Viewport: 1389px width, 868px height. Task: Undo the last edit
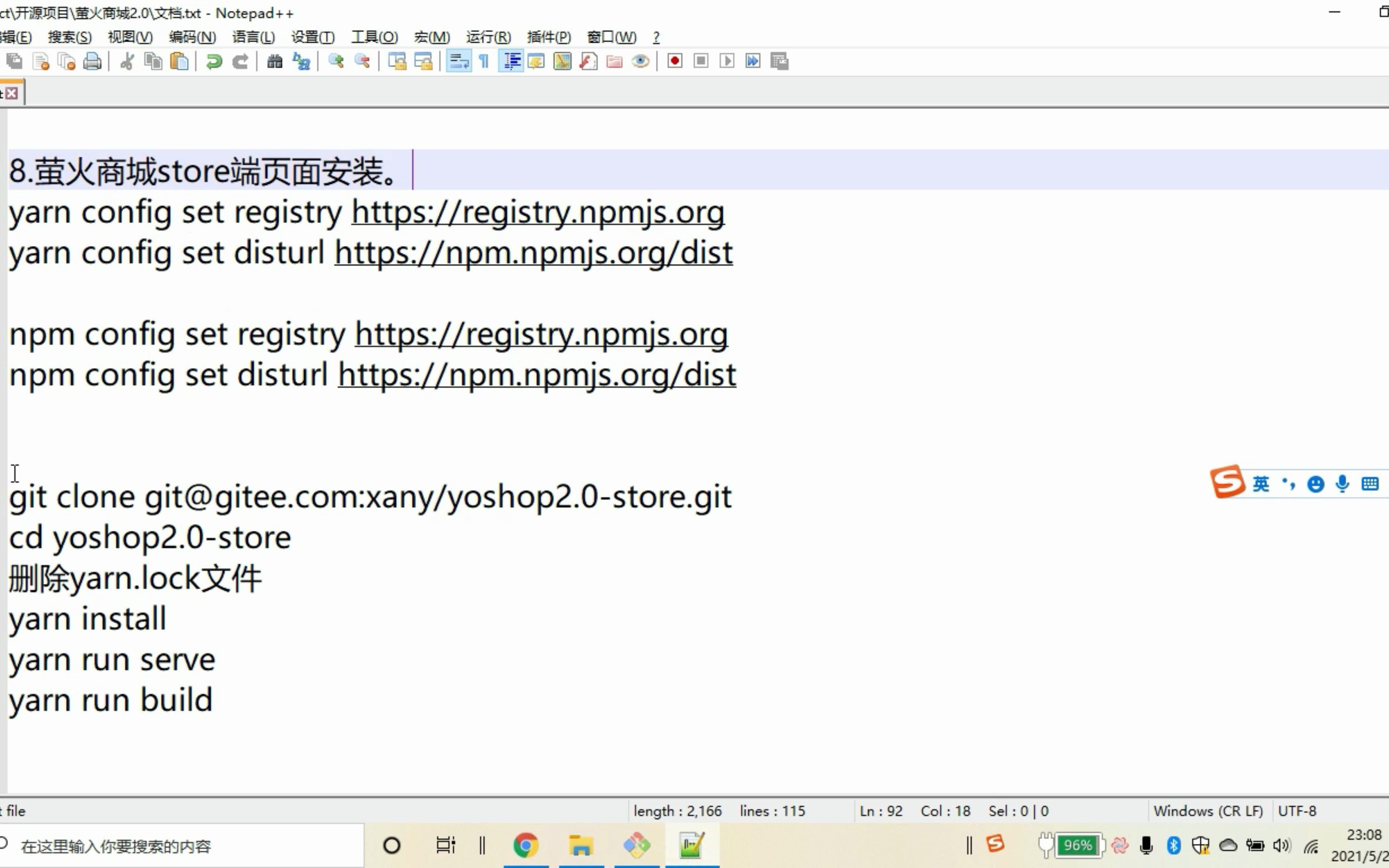pyautogui.click(x=213, y=61)
